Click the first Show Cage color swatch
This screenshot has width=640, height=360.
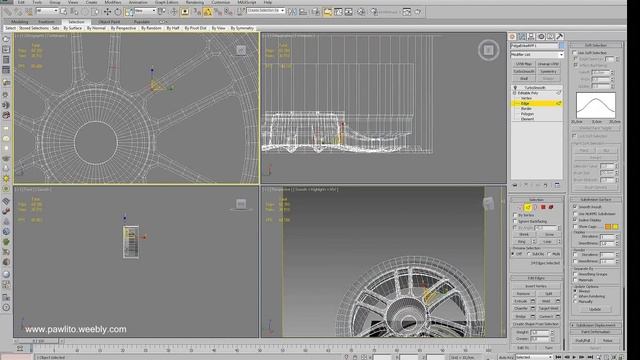608,227
